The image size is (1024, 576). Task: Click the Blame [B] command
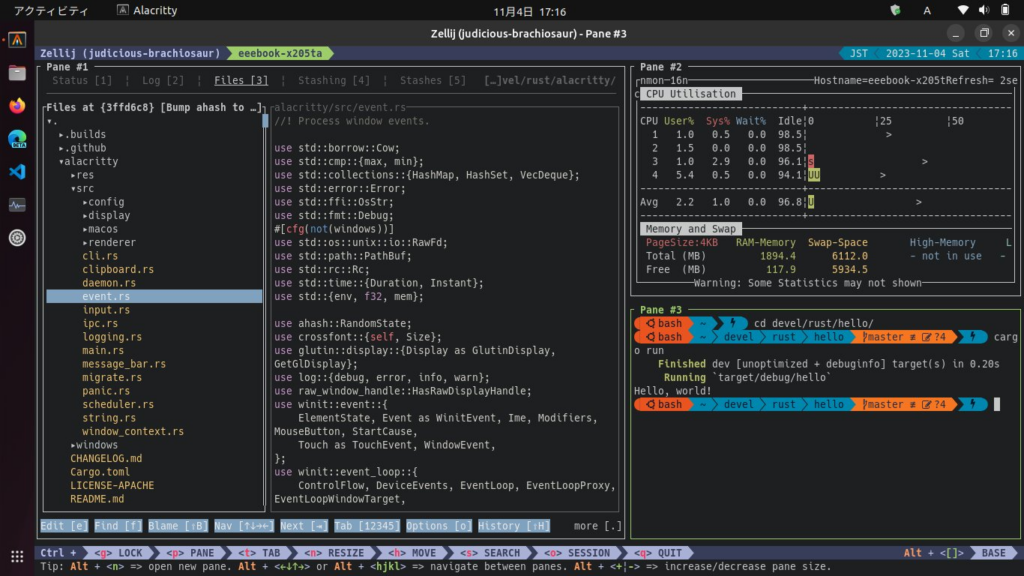178,526
